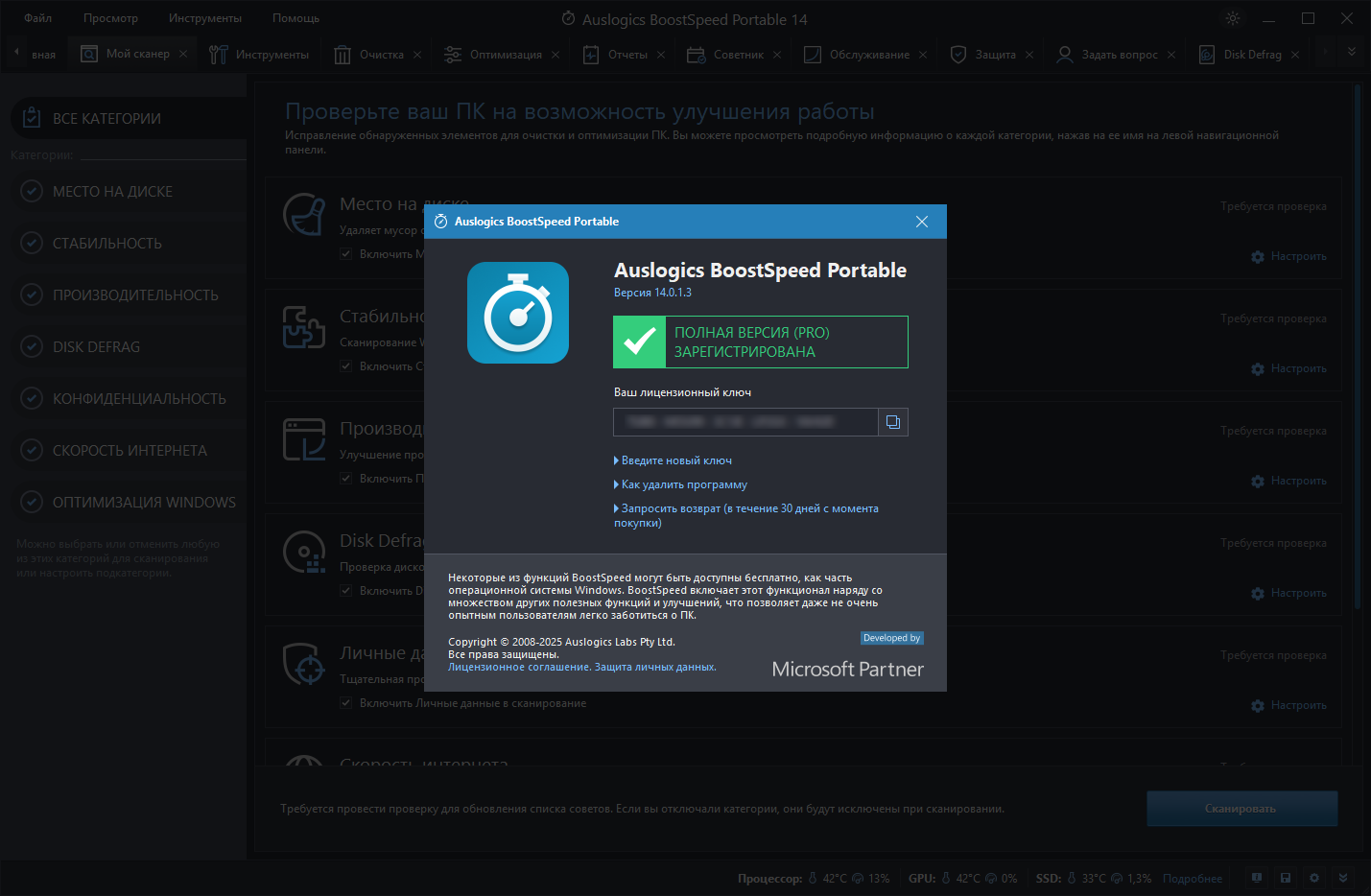Click the report icon of Отчеты tab
The width and height of the screenshot is (1371, 896).
pyautogui.click(x=591, y=55)
